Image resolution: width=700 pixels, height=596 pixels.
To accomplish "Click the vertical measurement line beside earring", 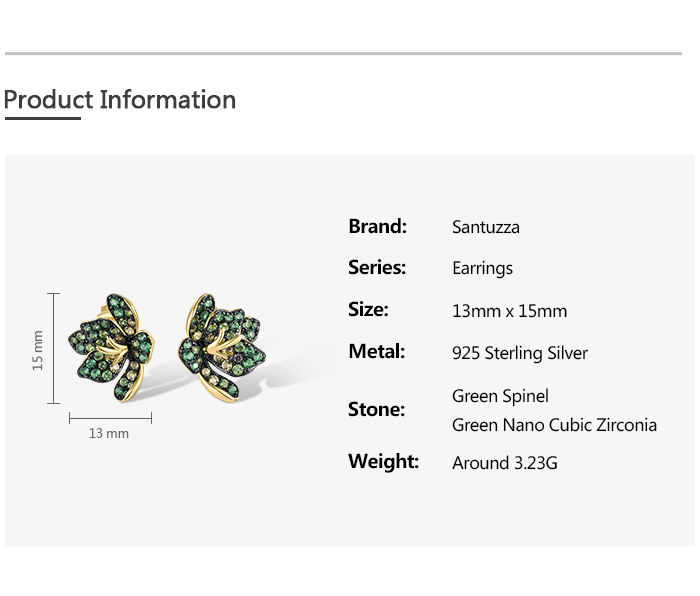I will 54,348.
